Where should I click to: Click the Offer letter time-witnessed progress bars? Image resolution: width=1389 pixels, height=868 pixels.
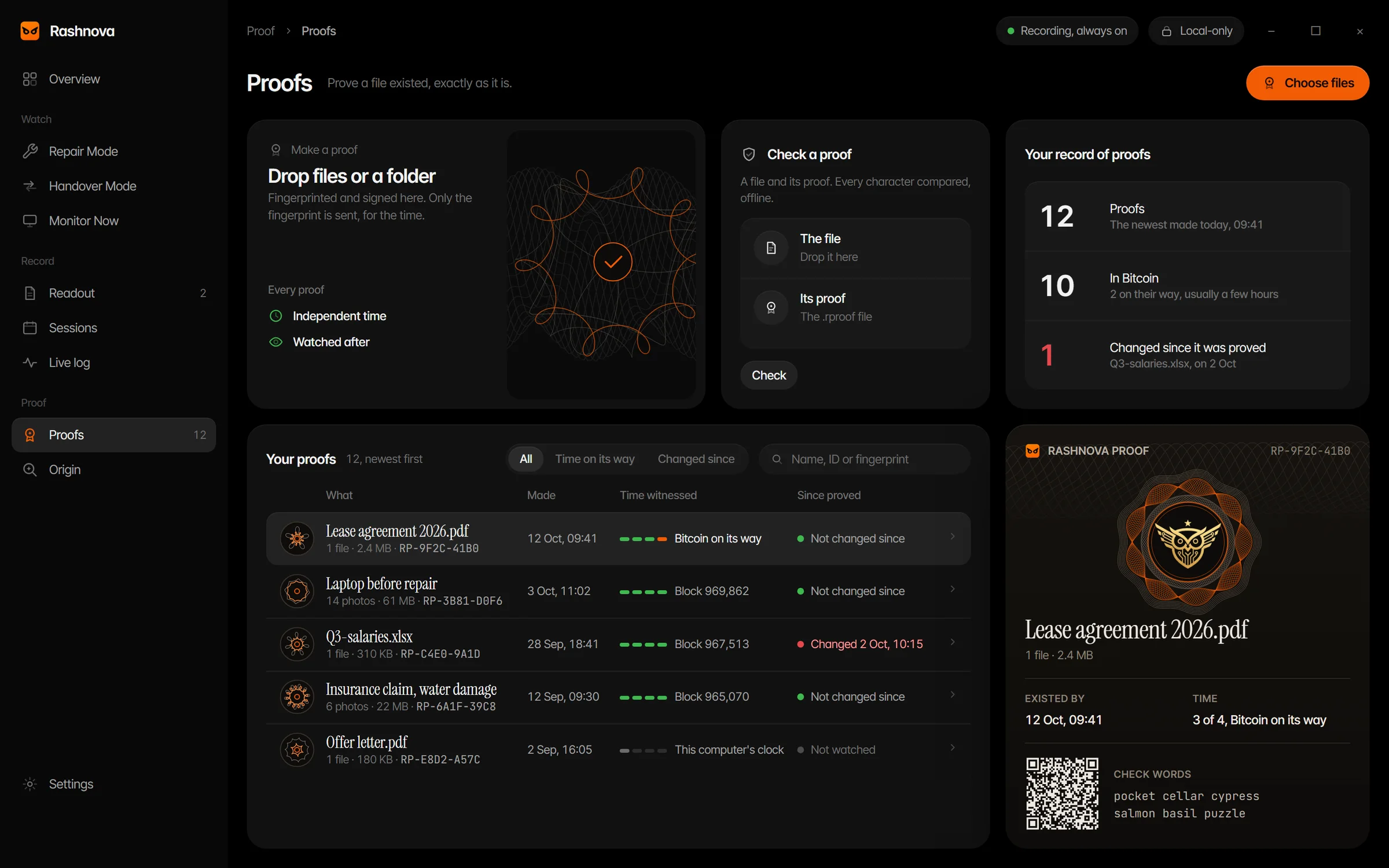[x=643, y=750]
